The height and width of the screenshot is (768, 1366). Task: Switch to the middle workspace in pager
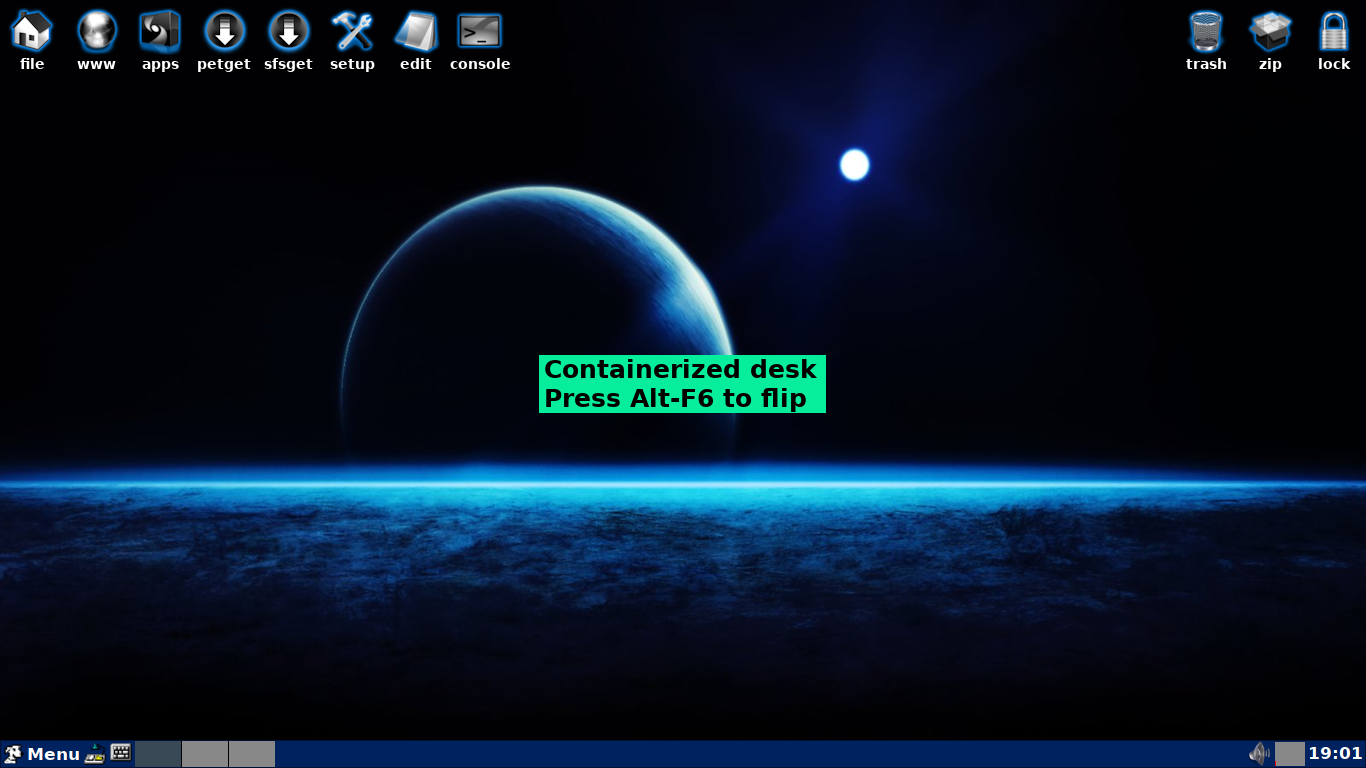pos(205,754)
